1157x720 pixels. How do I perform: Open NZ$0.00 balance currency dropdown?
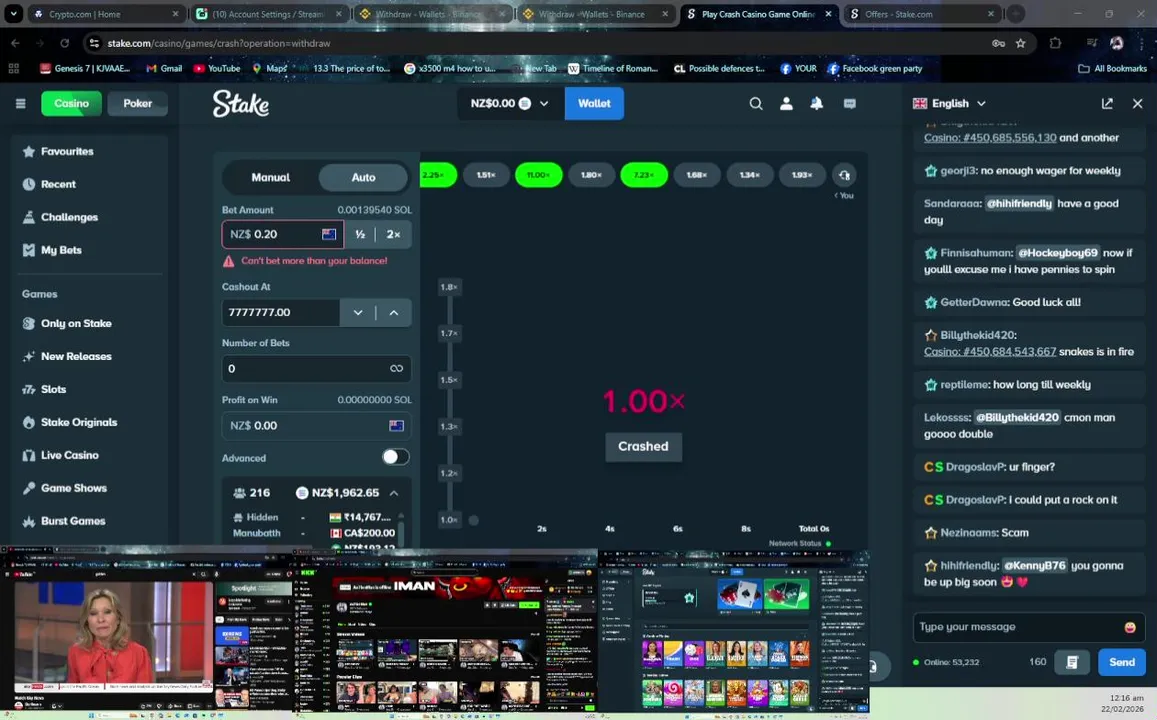pos(509,103)
